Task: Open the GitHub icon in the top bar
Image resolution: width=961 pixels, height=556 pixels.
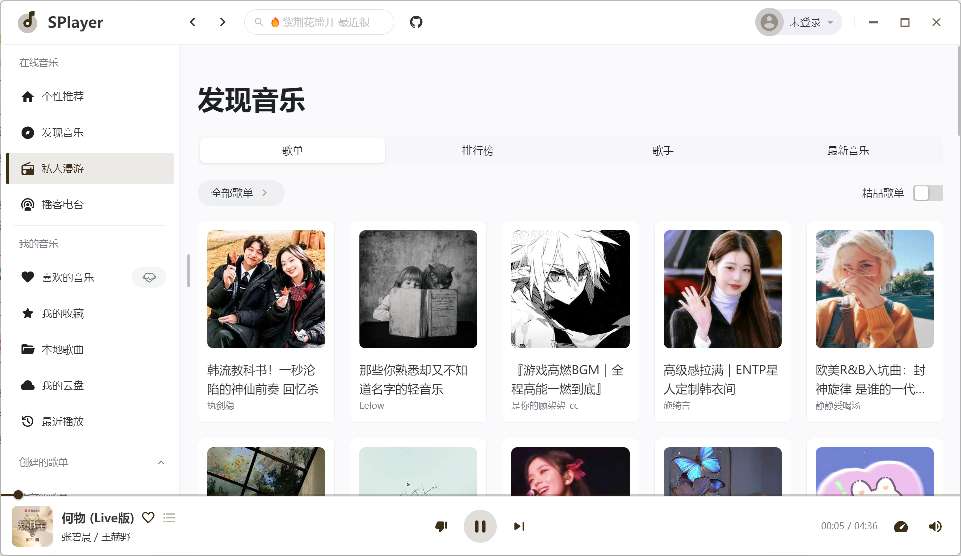Action: pos(416,22)
